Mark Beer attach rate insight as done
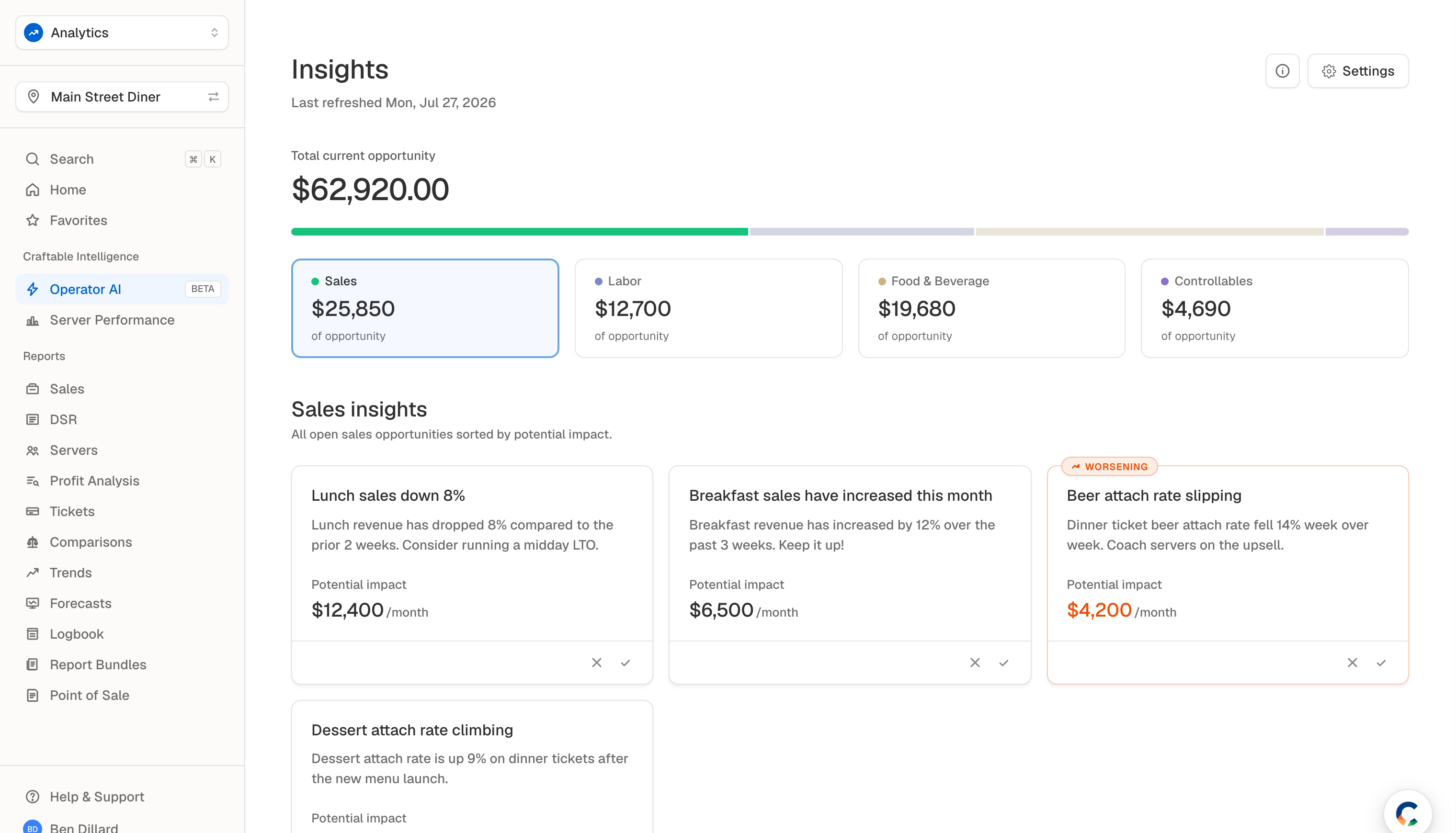 [x=1382, y=663]
